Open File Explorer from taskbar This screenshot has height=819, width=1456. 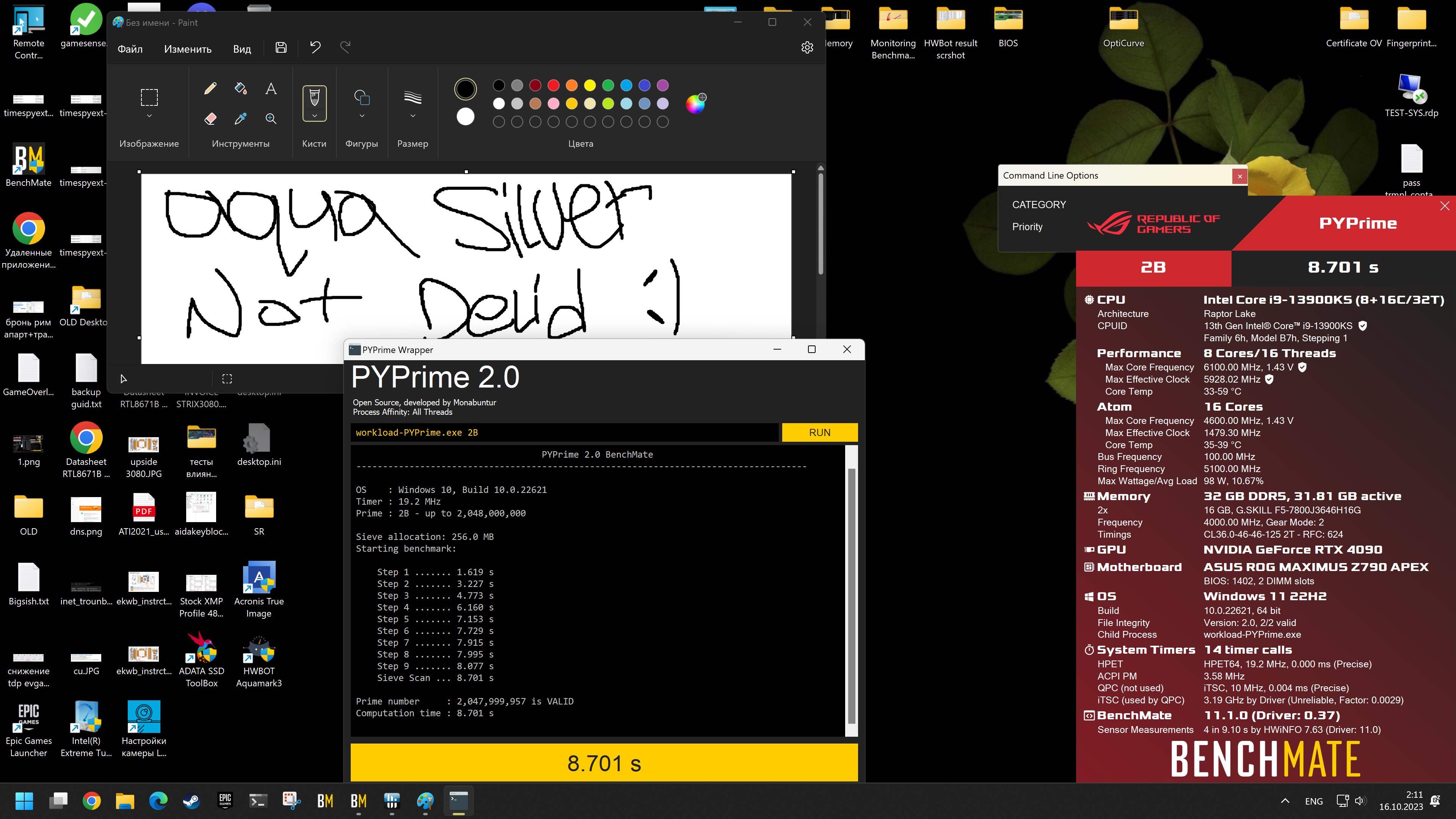tap(125, 801)
